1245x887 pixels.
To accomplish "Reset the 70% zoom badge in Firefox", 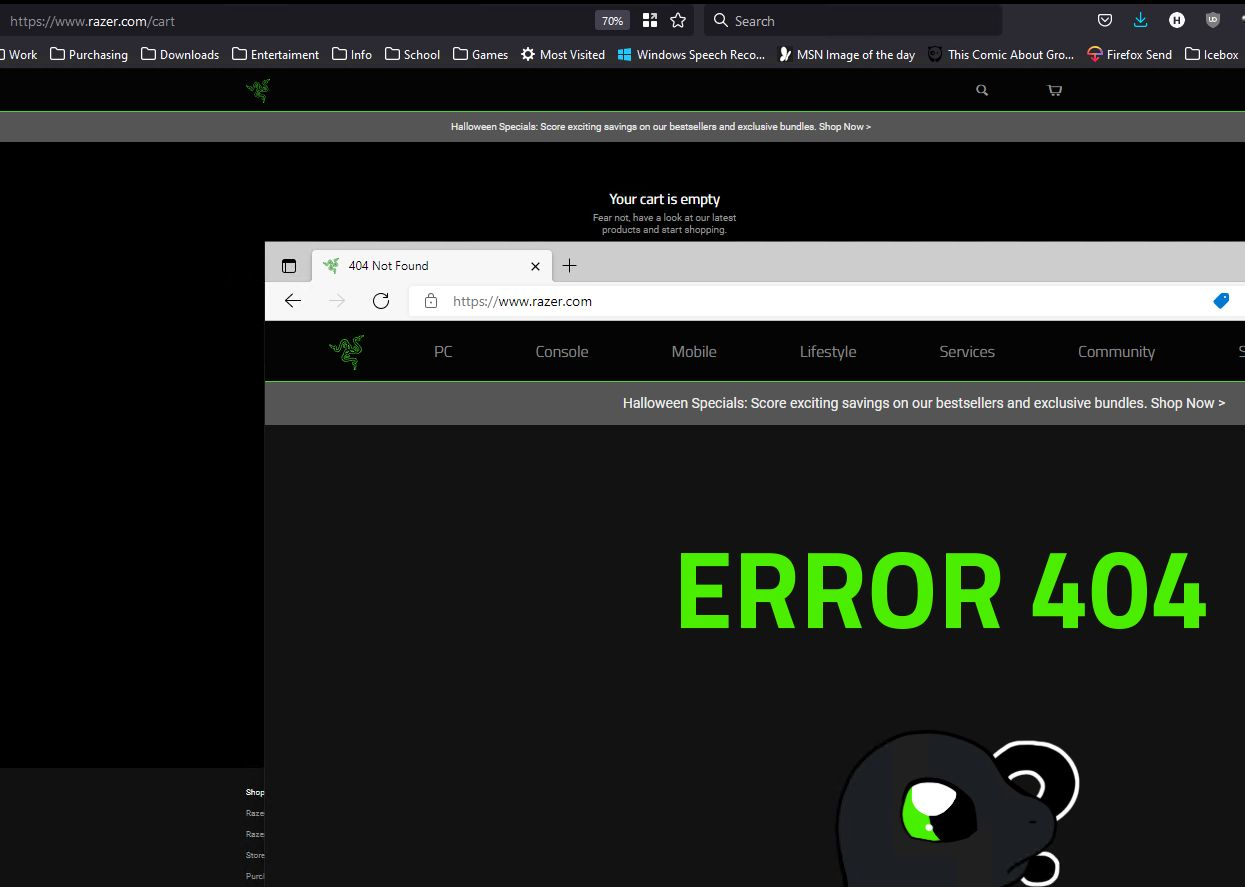I will pyautogui.click(x=612, y=21).
